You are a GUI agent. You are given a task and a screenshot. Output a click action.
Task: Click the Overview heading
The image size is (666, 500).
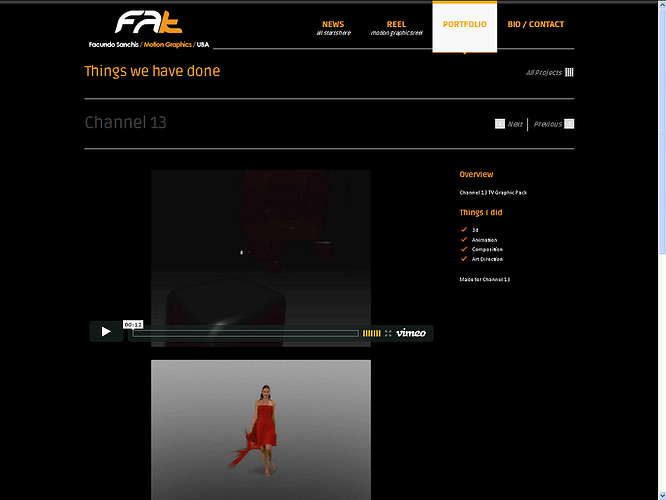point(476,174)
